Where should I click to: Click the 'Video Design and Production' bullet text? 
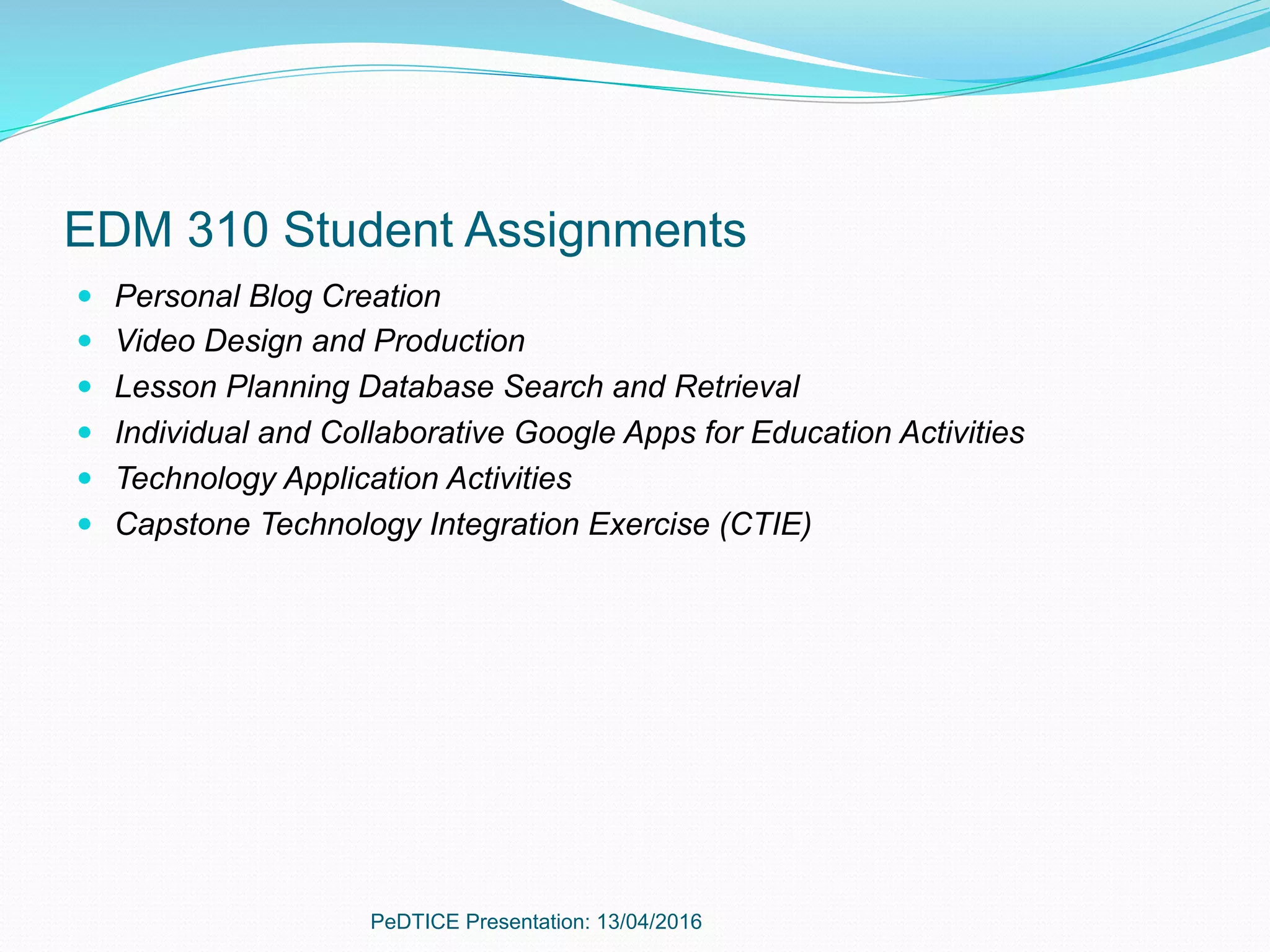coord(320,342)
